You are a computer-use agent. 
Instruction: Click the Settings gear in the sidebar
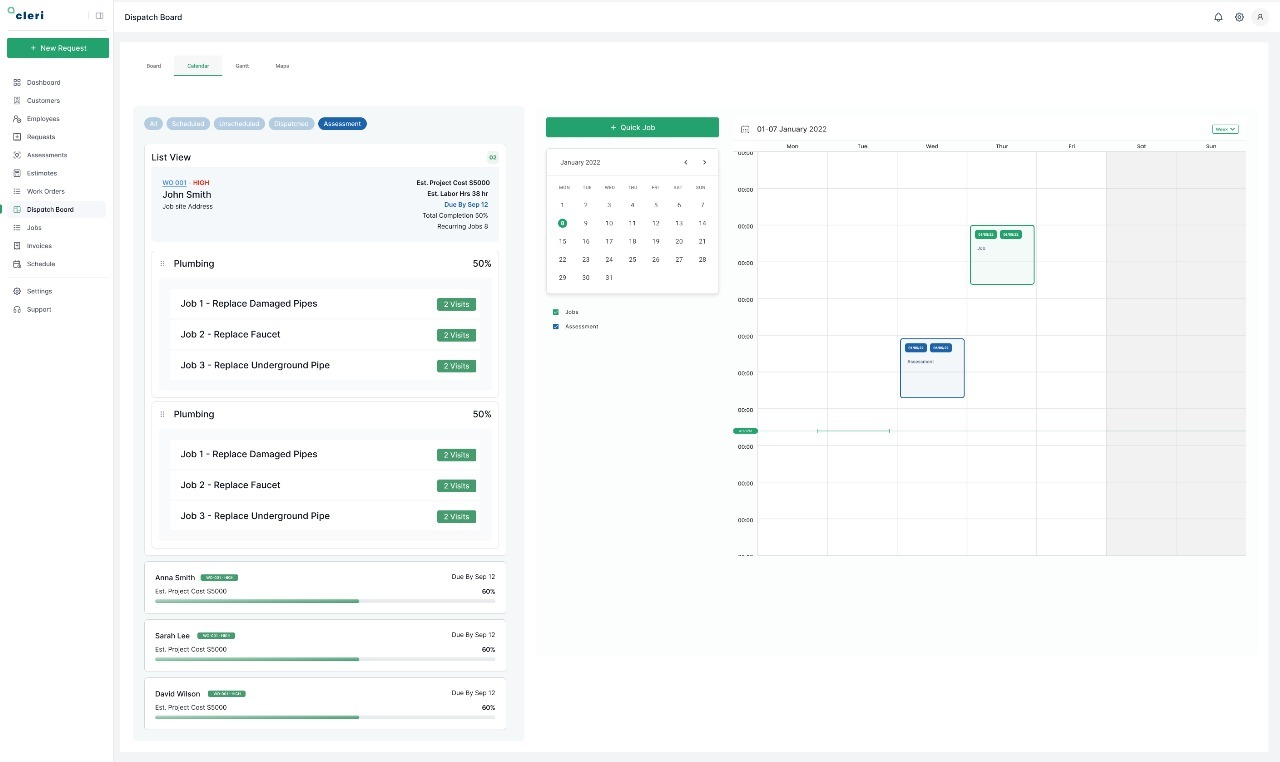(17, 291)
